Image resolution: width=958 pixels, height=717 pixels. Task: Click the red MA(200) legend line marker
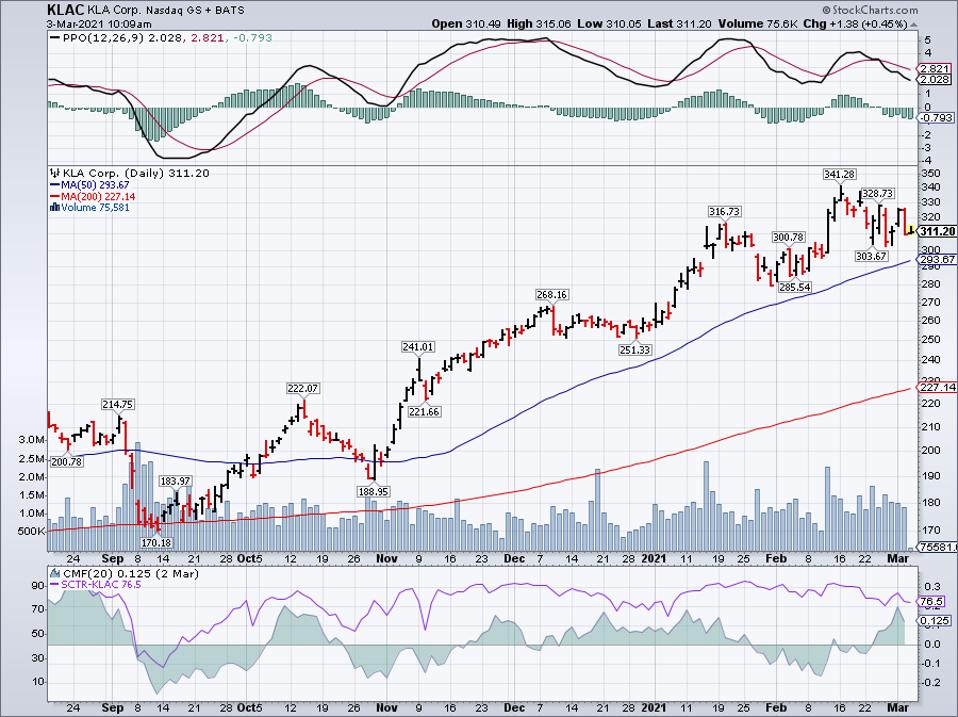[x=56, y=197]
